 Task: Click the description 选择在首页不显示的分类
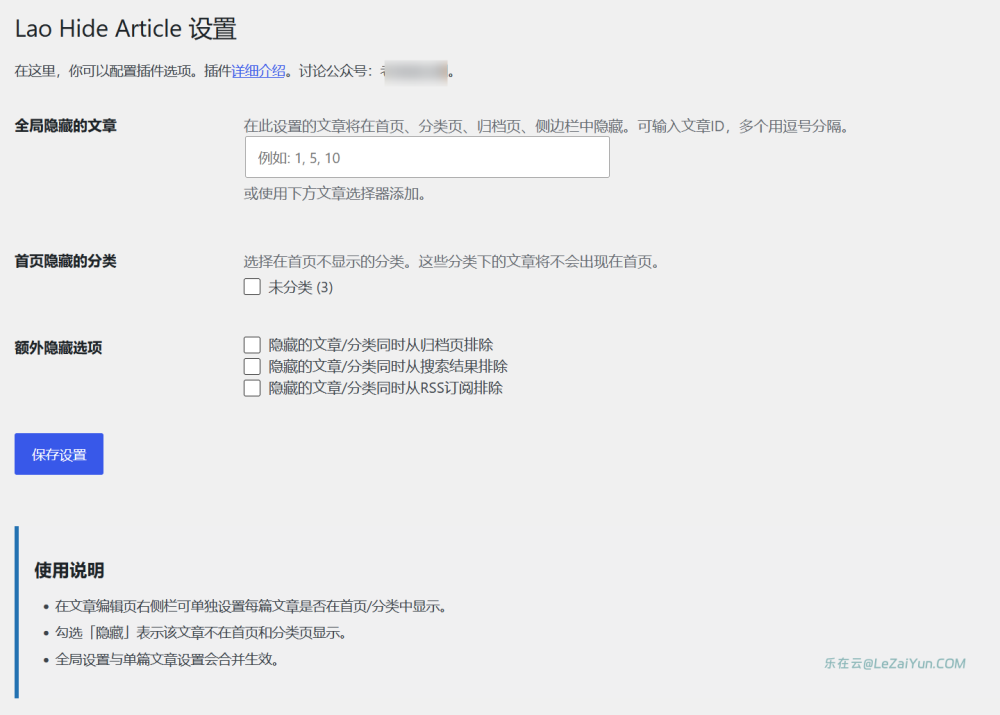pos(451,262)
